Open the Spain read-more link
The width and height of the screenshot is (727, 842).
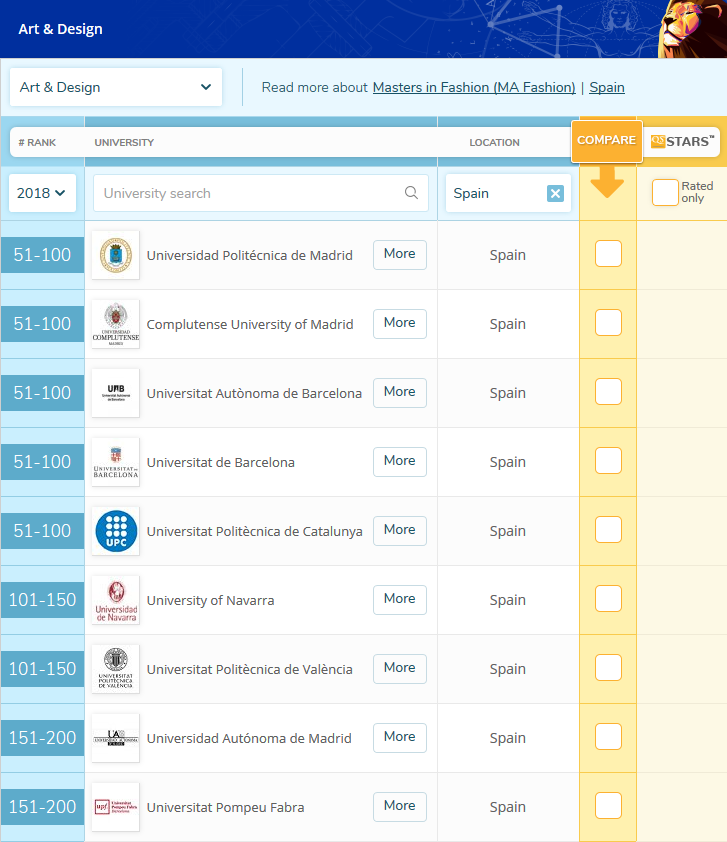coord(607,88)
